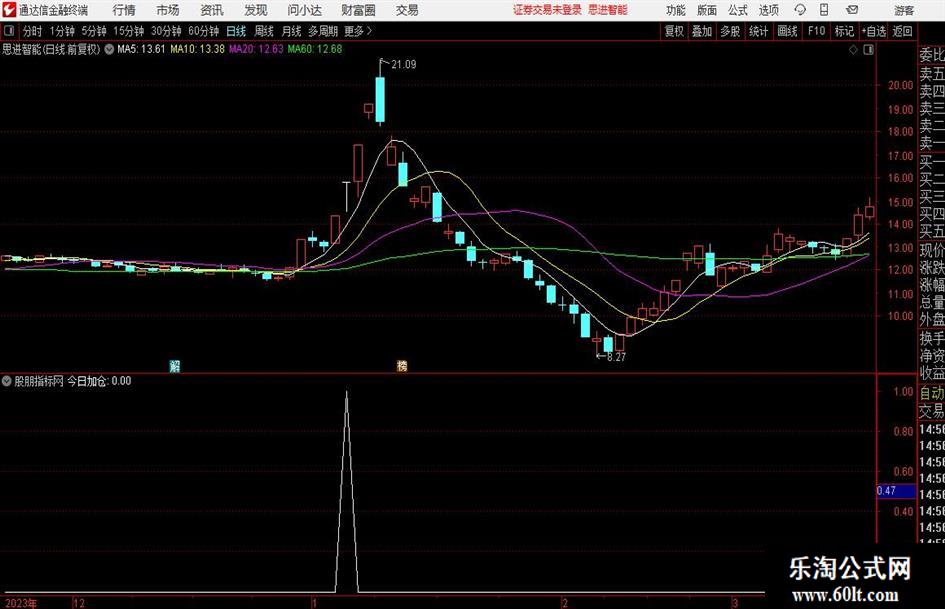Screen dimensions: 945x609
Task: Click the MA5: 13.61 indicator label
Action: pos(141,49)
